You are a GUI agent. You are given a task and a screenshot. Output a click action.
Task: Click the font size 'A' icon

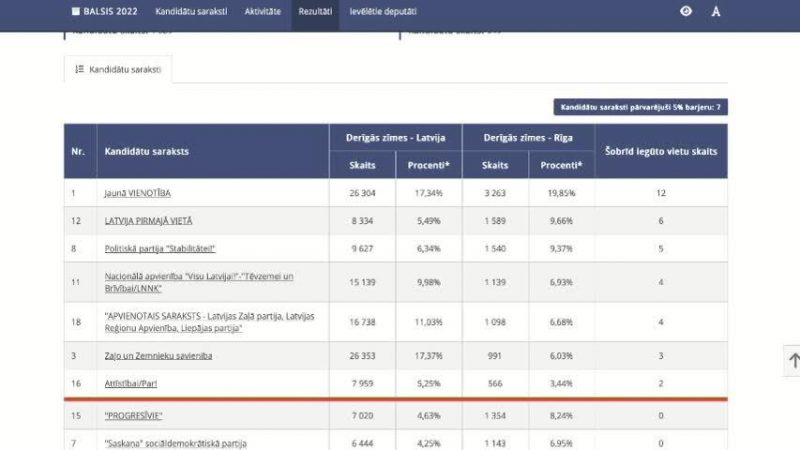pos(716,12)
